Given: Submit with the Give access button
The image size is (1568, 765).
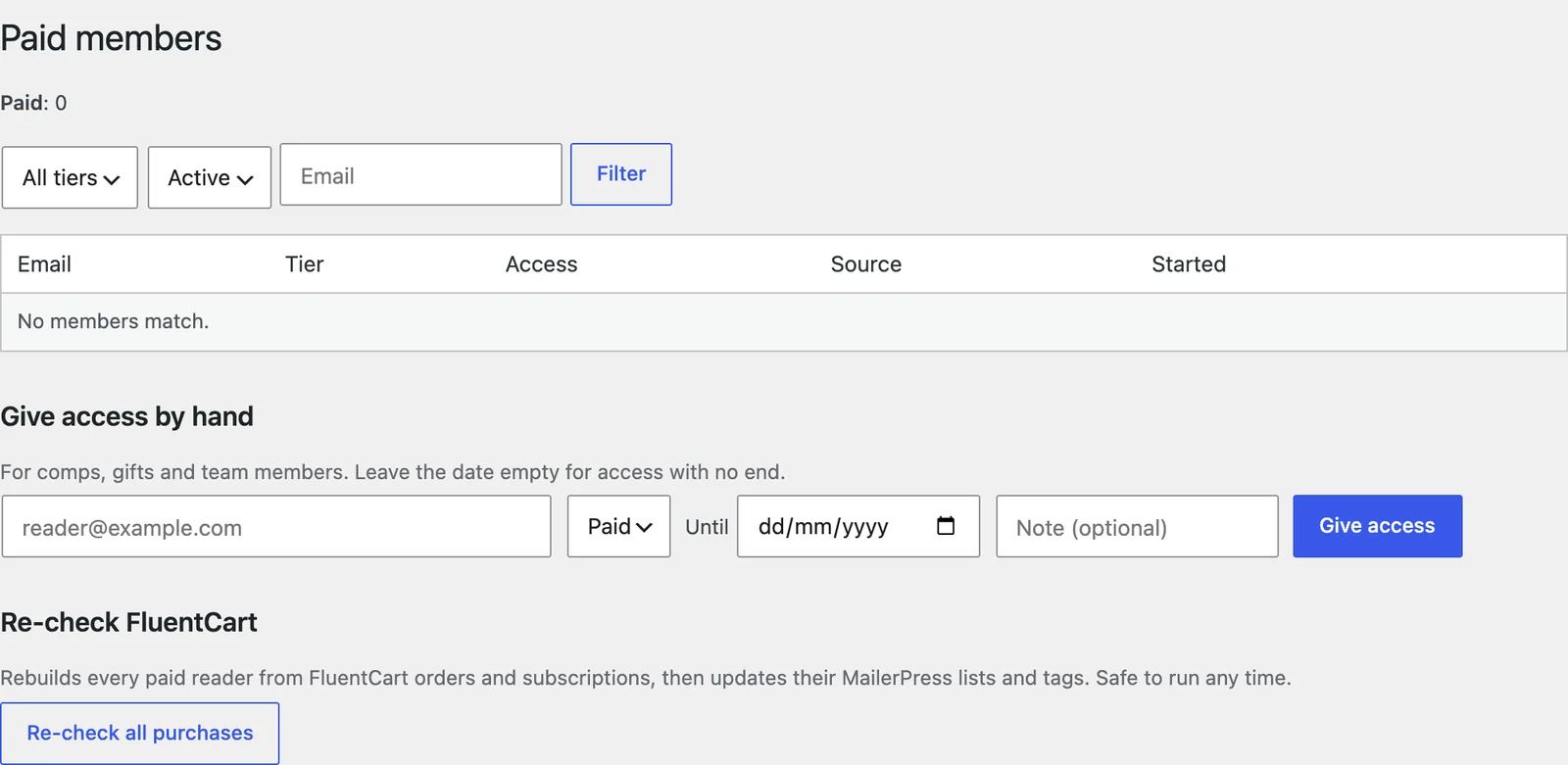Looking at the screenshot, I should pos(1377,526).
